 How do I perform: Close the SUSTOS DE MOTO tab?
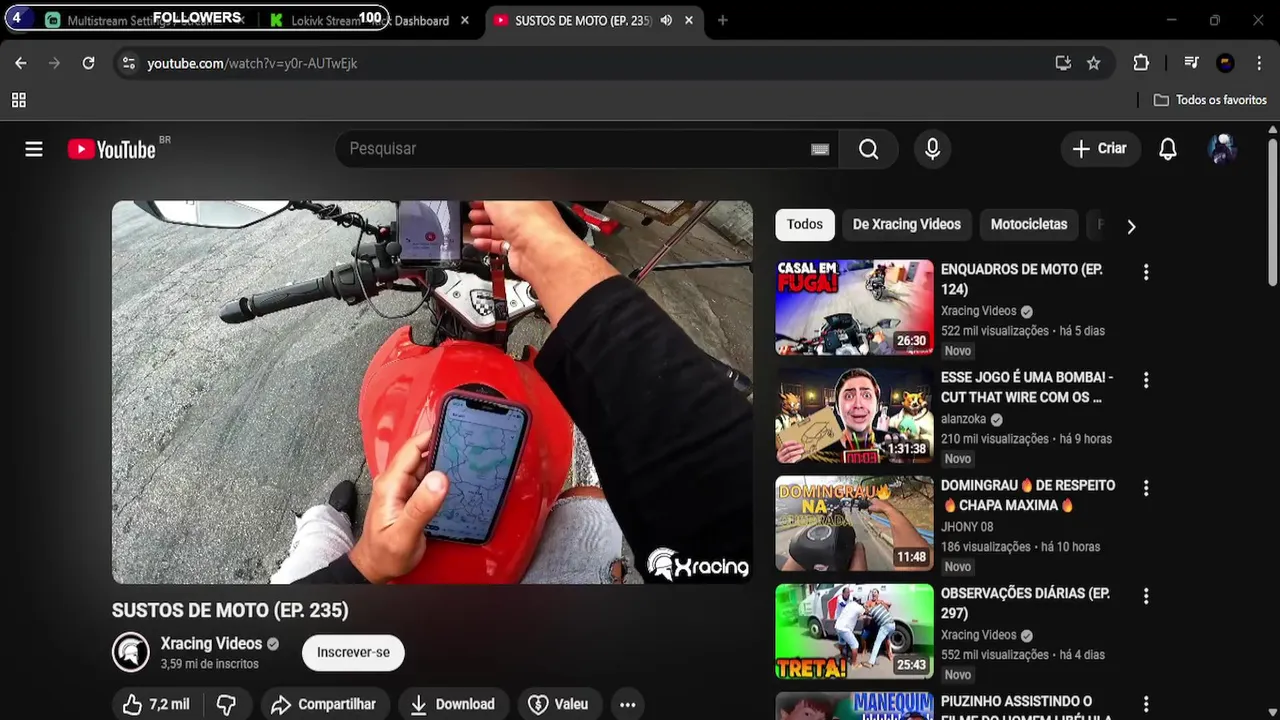[689, 20]
